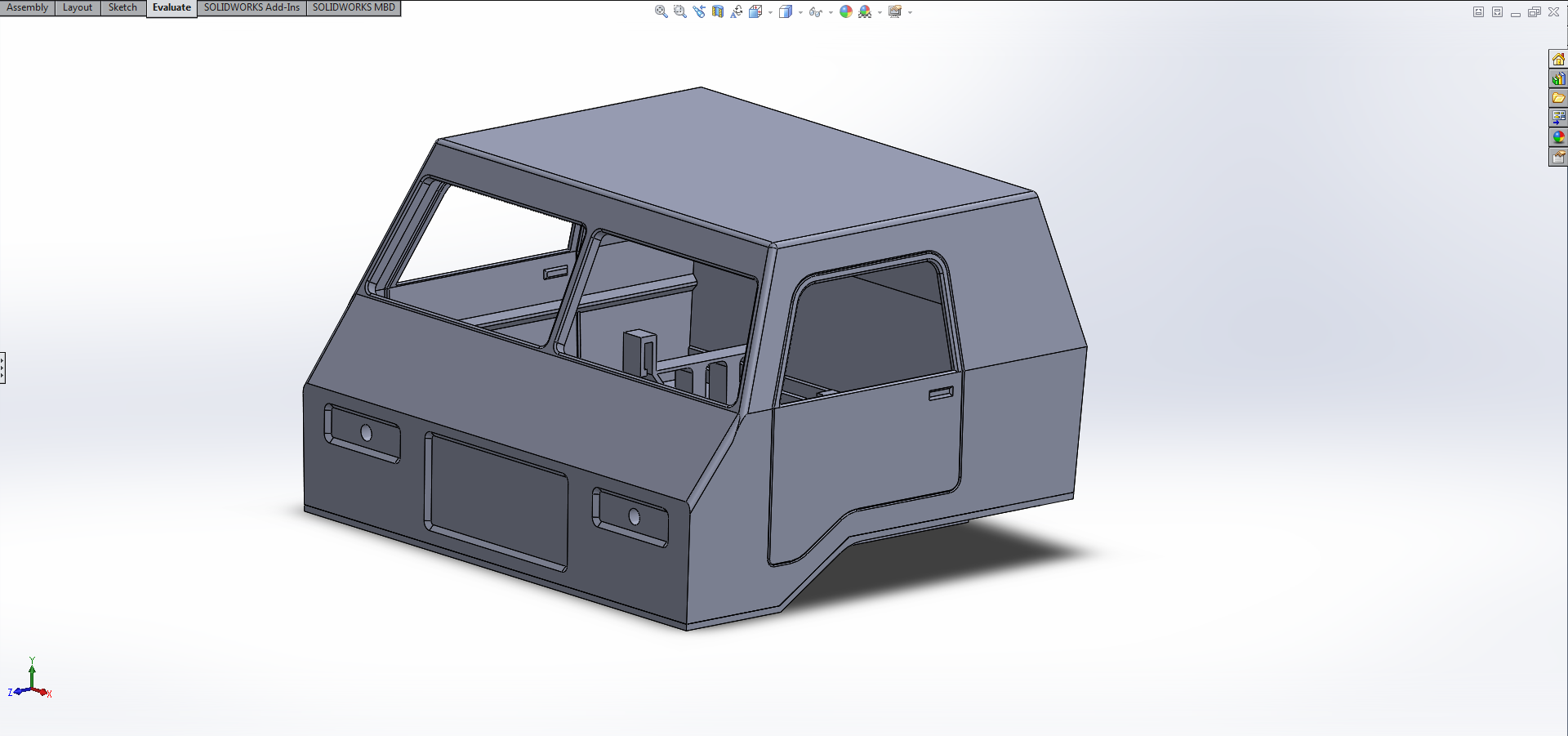Switch to the Sketch tab
1568x736 pixels.
pyautogui.click(x=122, y=7)
